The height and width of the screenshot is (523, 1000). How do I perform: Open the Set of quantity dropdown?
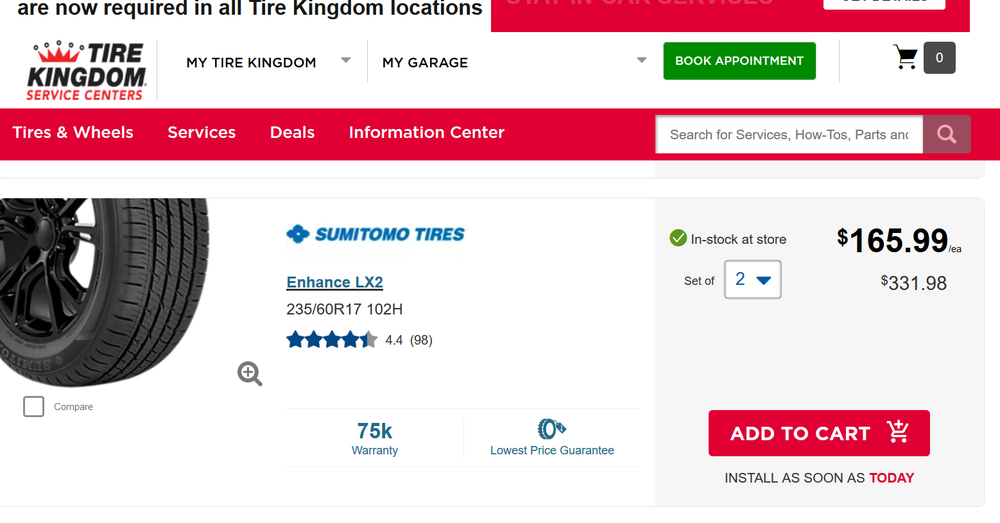752,280
